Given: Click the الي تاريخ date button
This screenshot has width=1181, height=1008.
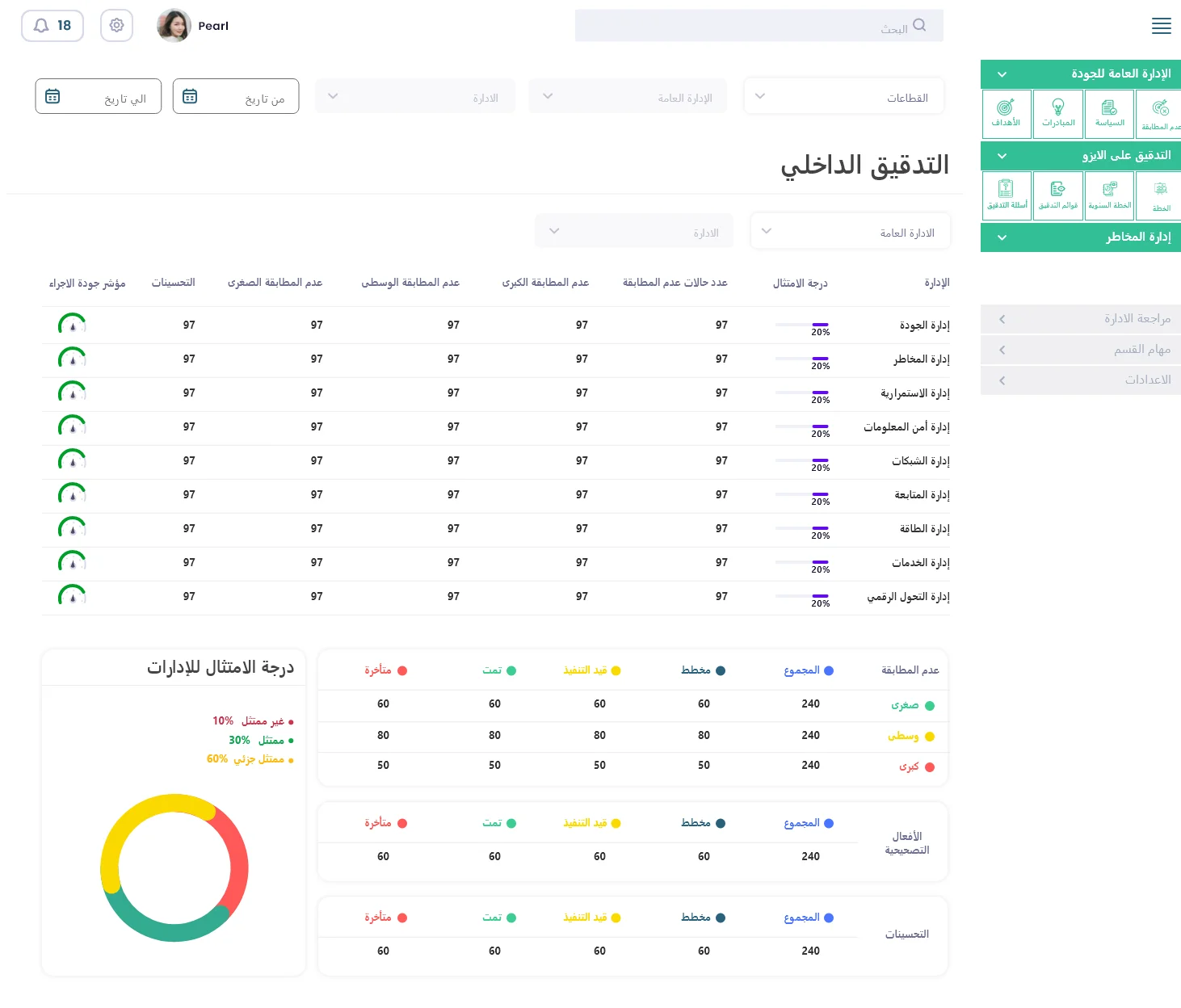Looking at the screenshot, I should pos(99,97).
